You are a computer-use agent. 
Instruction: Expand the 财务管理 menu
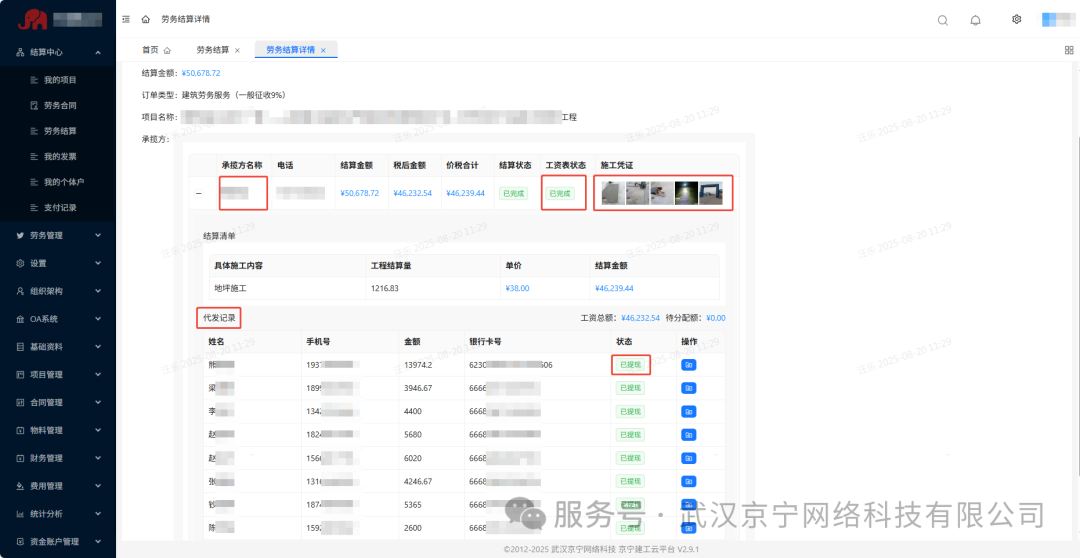click(x=58, y=458)
